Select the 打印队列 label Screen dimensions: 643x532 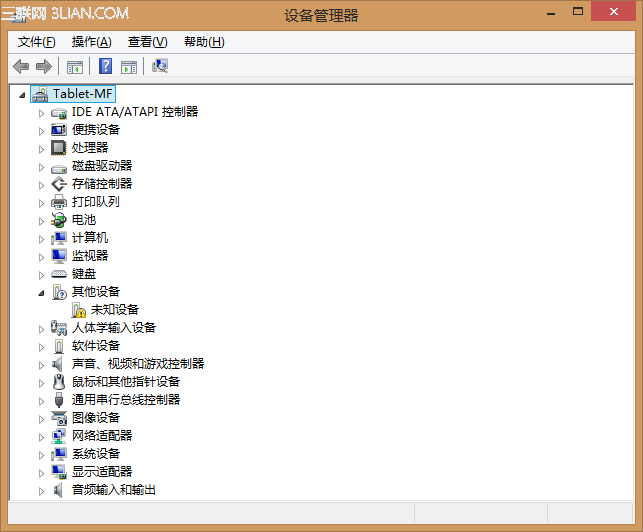(96, 202)
